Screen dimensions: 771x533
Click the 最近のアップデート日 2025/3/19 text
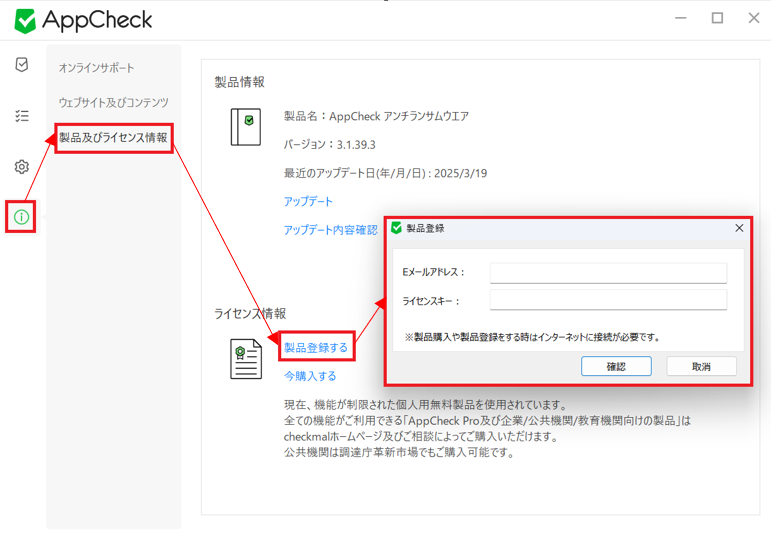pos(386,173)
